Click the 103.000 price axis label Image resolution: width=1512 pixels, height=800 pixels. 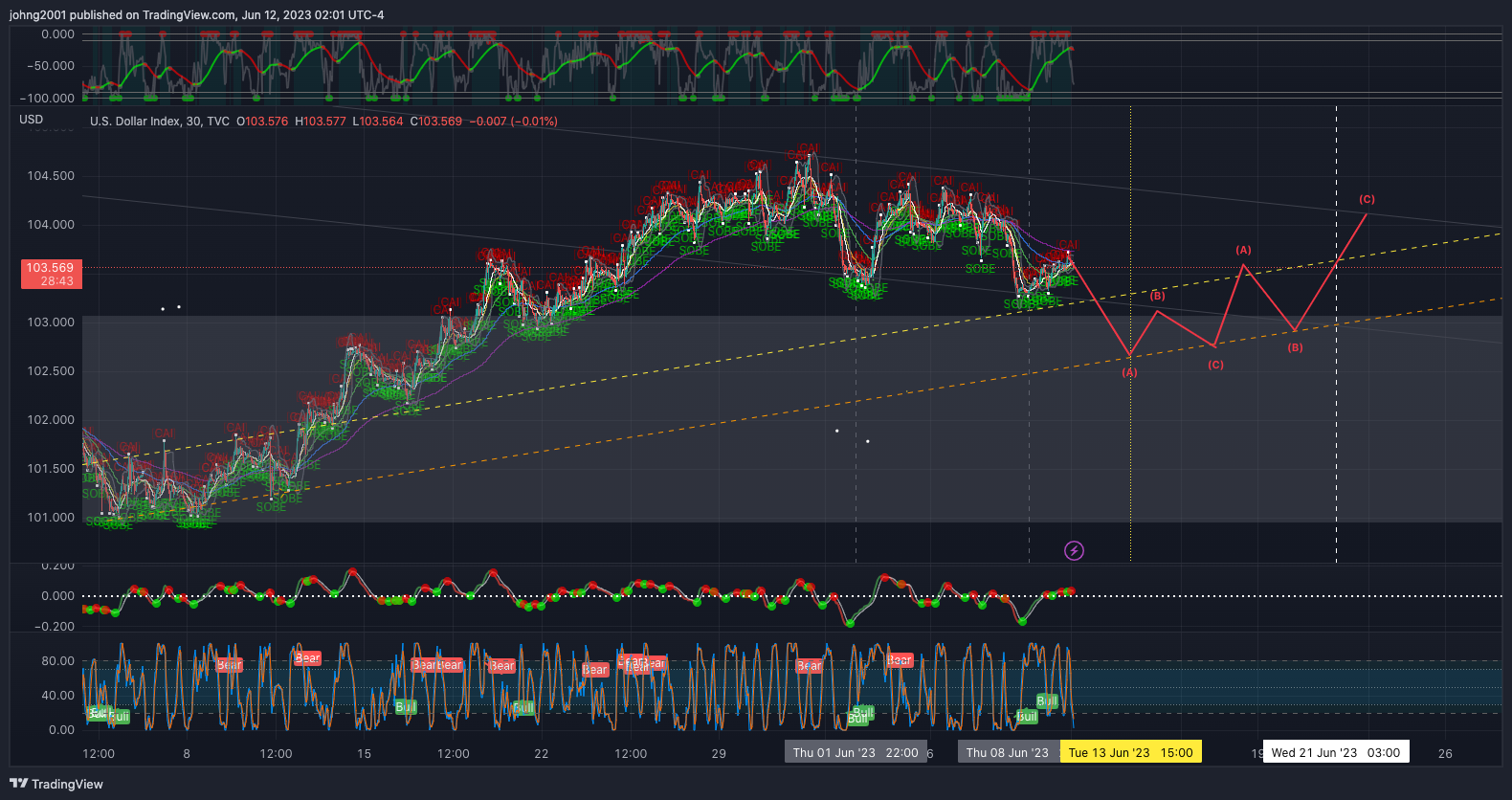(x=51, y=322)
